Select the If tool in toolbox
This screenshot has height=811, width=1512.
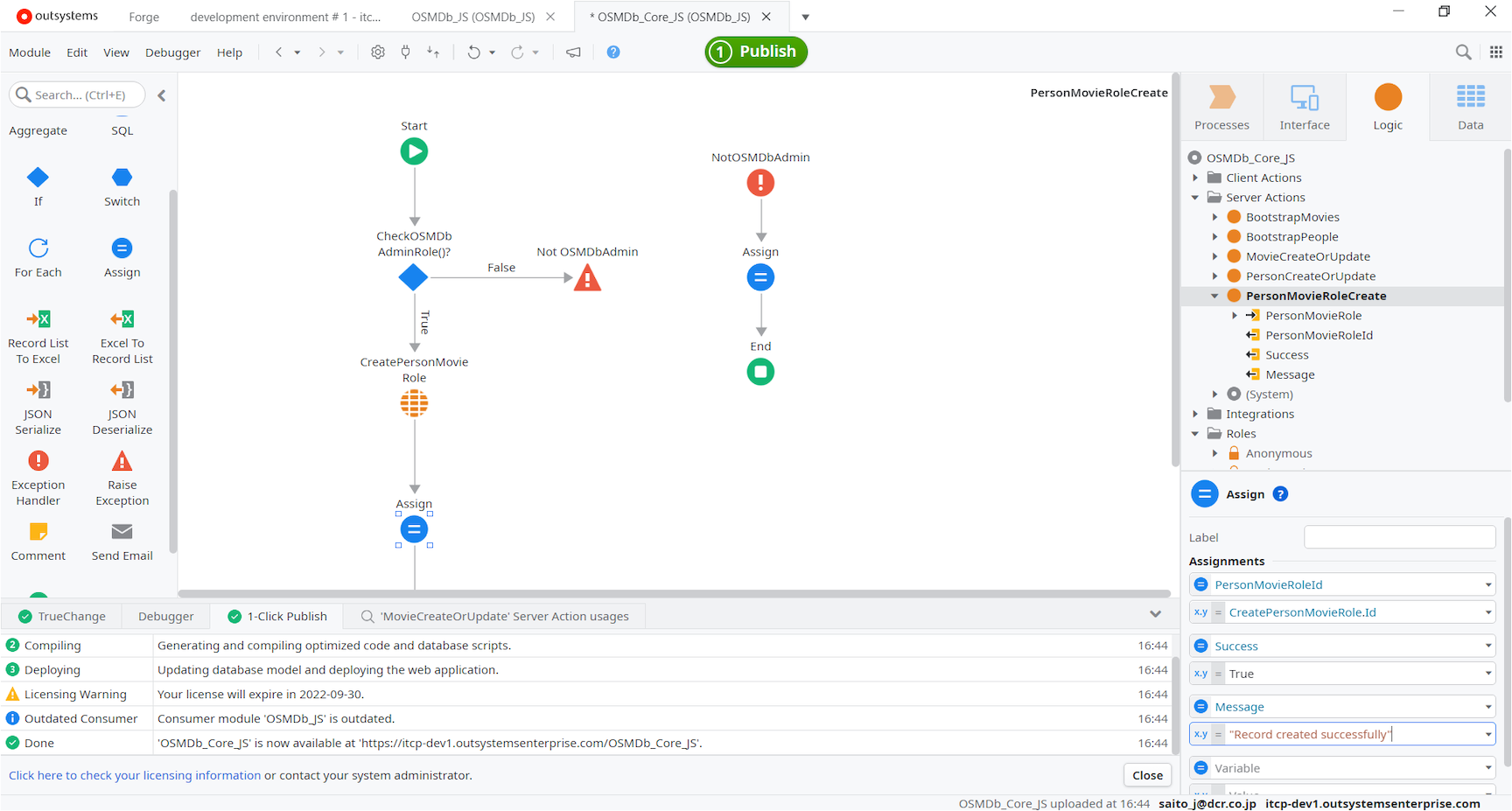tap(38, 186)
